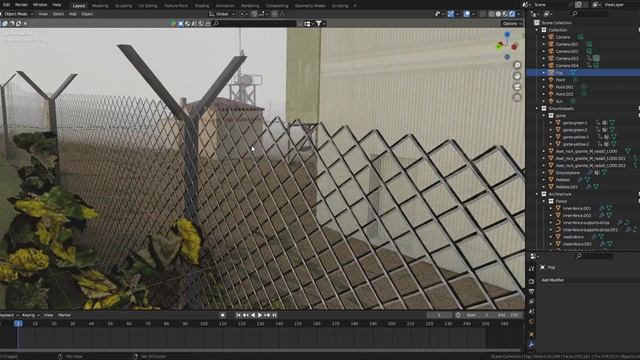Open the timeline Playback menu
640x360 pixels.
[8, 315]
